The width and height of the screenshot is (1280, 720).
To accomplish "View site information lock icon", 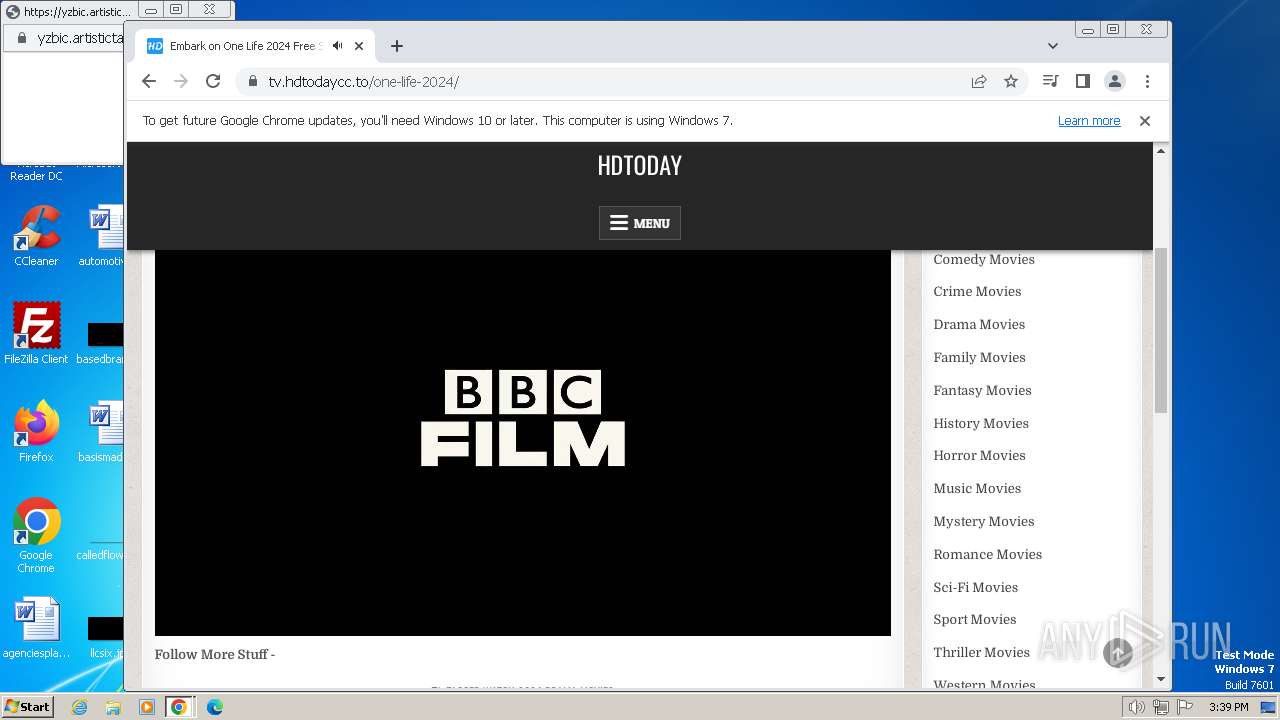I will pos(253,81).
